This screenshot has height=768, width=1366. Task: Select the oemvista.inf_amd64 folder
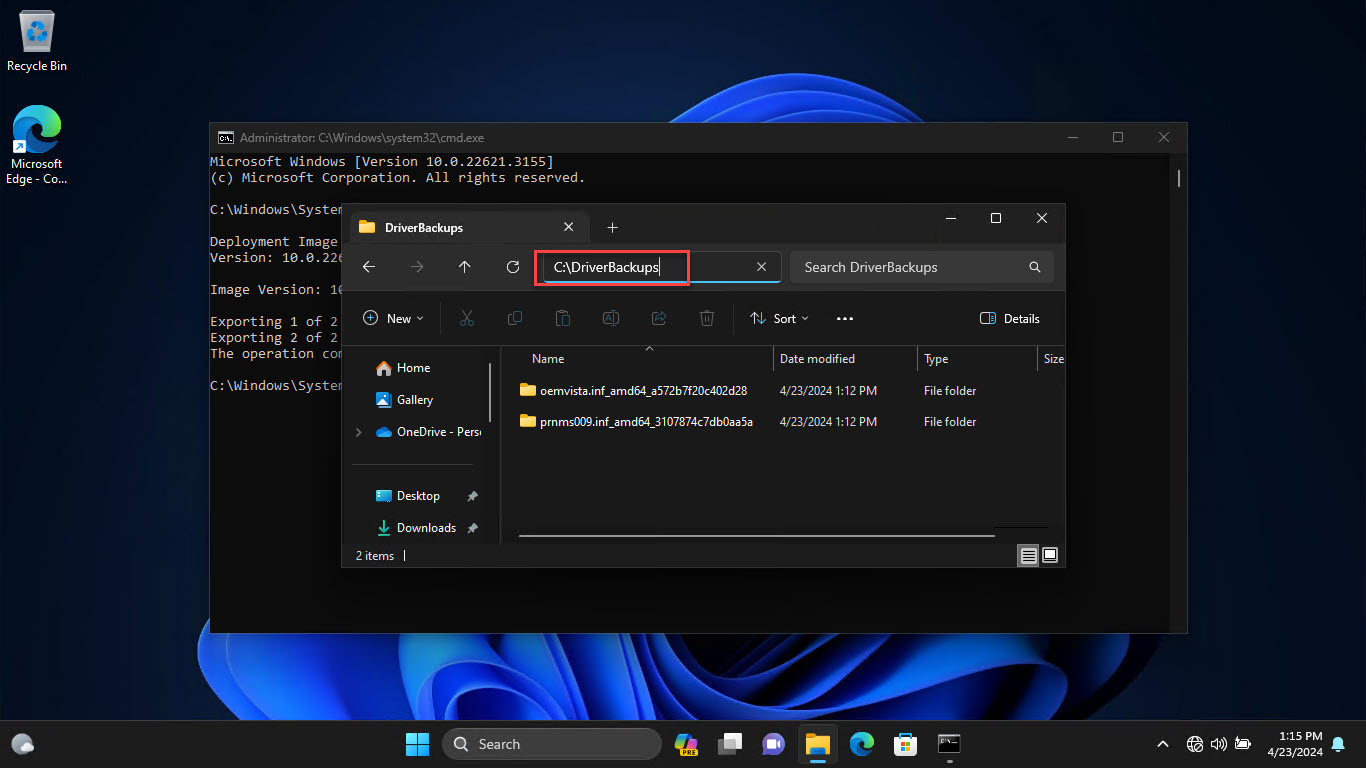point(643,391)
